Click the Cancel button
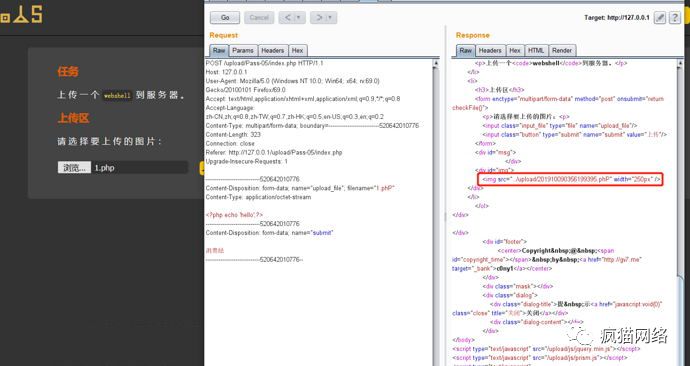The height and width of the screenshot is (366, 690). [259, 18]
